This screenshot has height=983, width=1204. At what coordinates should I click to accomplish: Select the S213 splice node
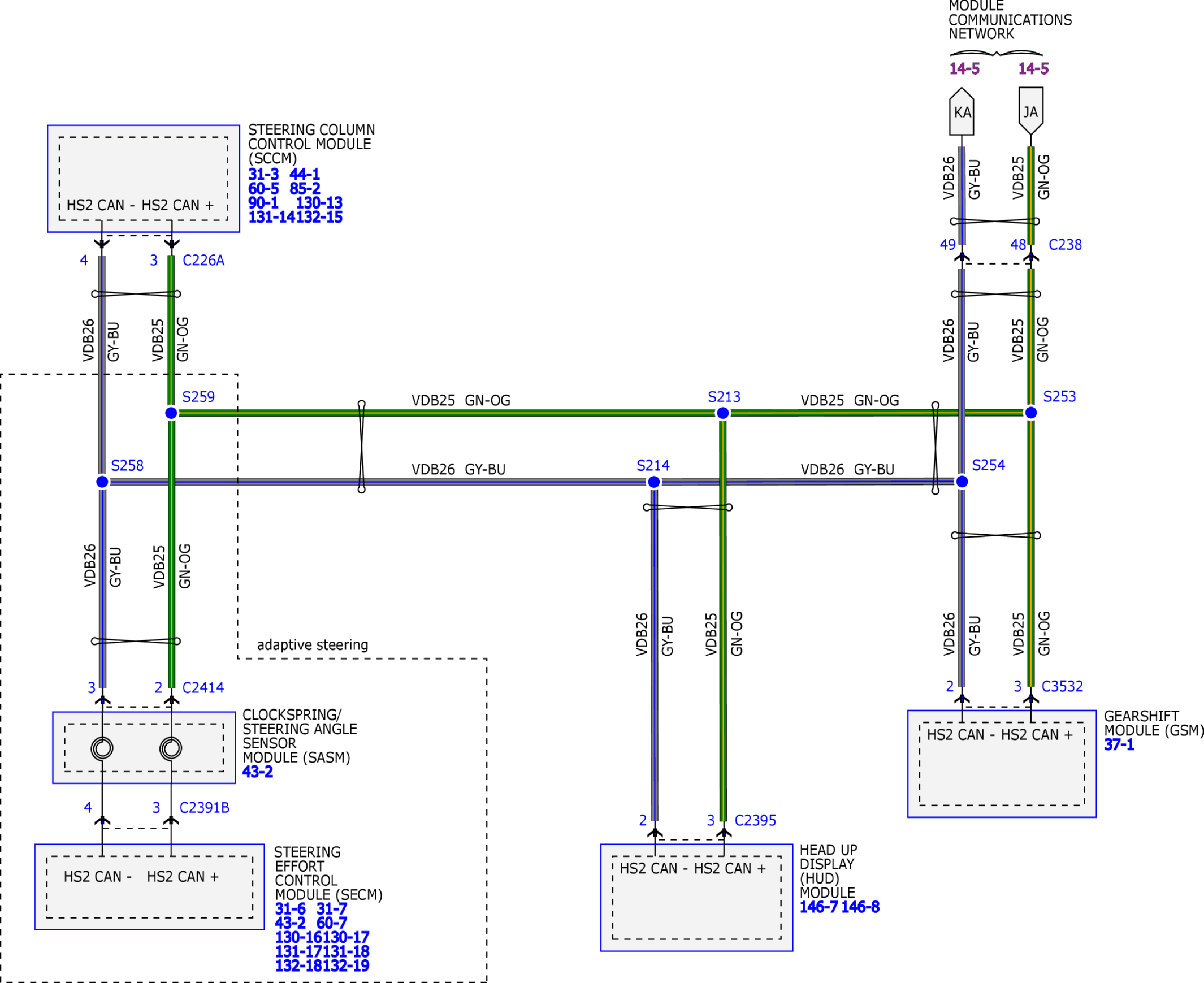722,413
